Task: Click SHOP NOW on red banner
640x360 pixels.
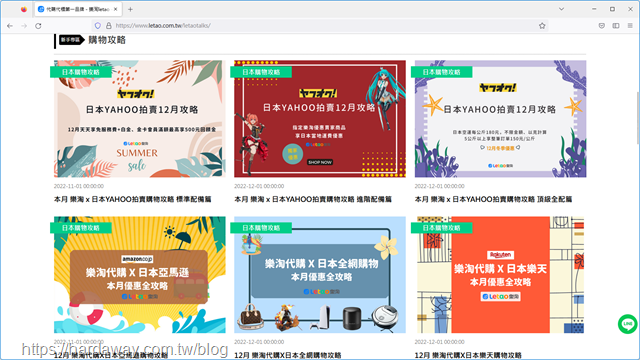Action: tap(320, 162)
